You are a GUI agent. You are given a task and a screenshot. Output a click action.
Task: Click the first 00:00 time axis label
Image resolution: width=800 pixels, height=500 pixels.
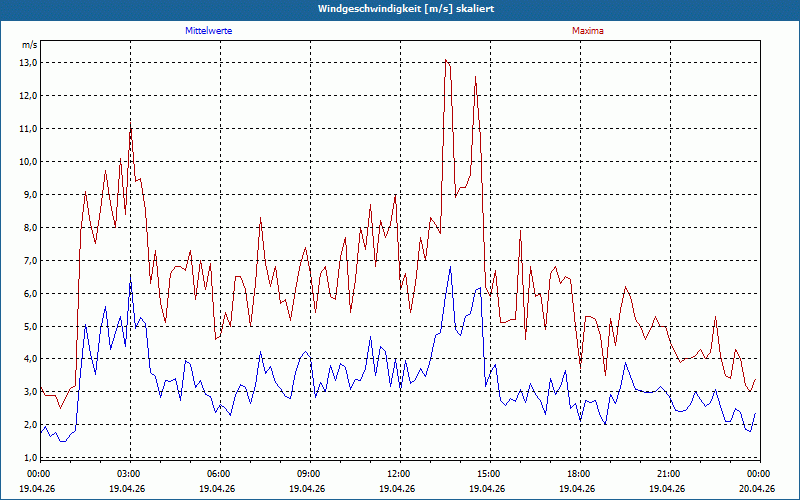click(37, 474)
